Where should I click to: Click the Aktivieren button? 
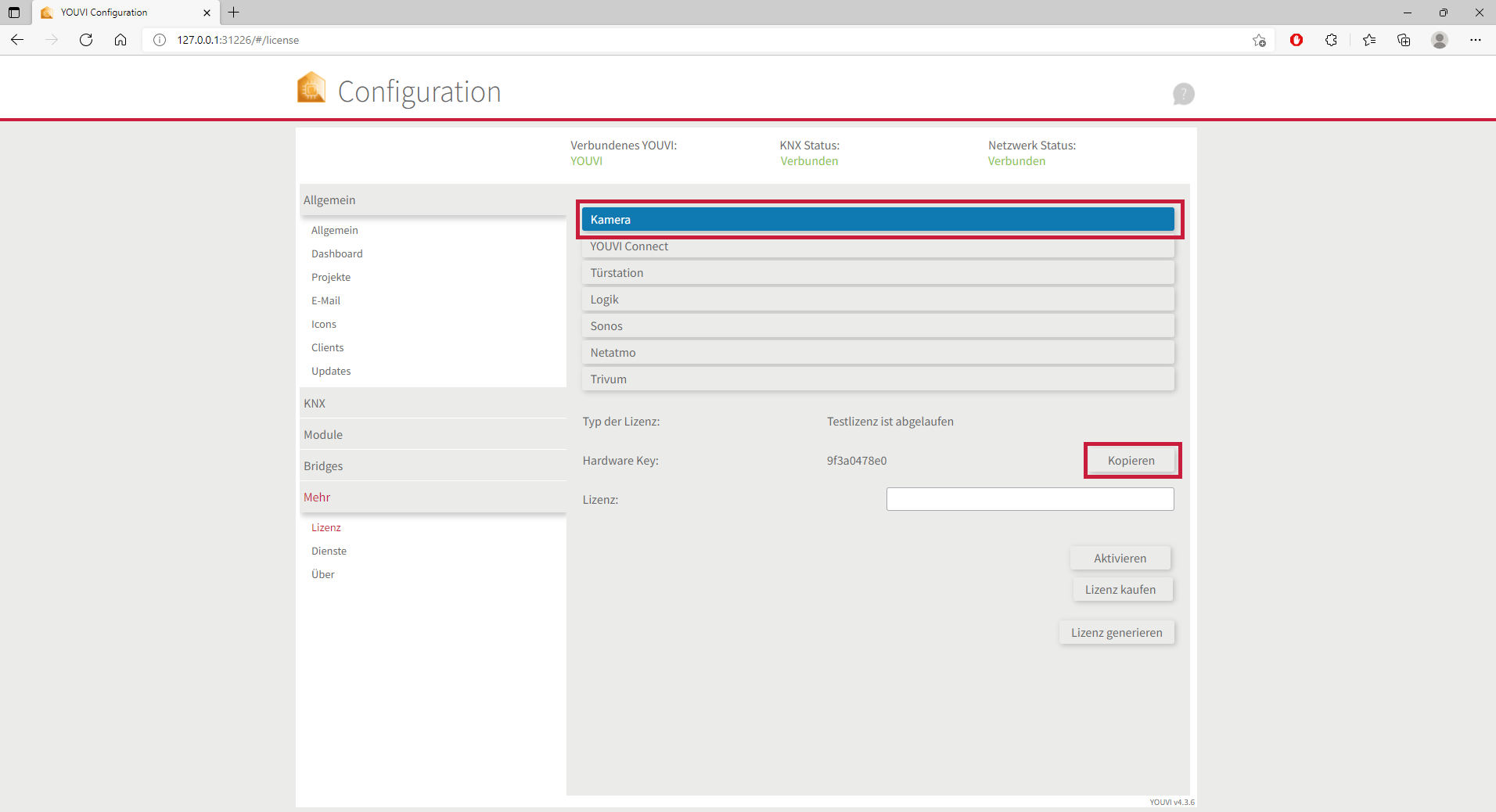click(1120, 559)
